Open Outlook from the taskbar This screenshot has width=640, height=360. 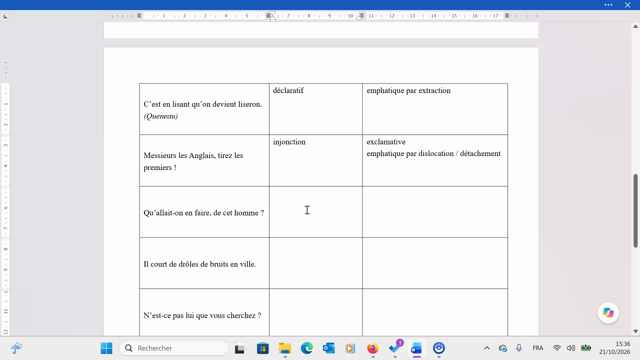pyautogui.click(x=329, y=348)
